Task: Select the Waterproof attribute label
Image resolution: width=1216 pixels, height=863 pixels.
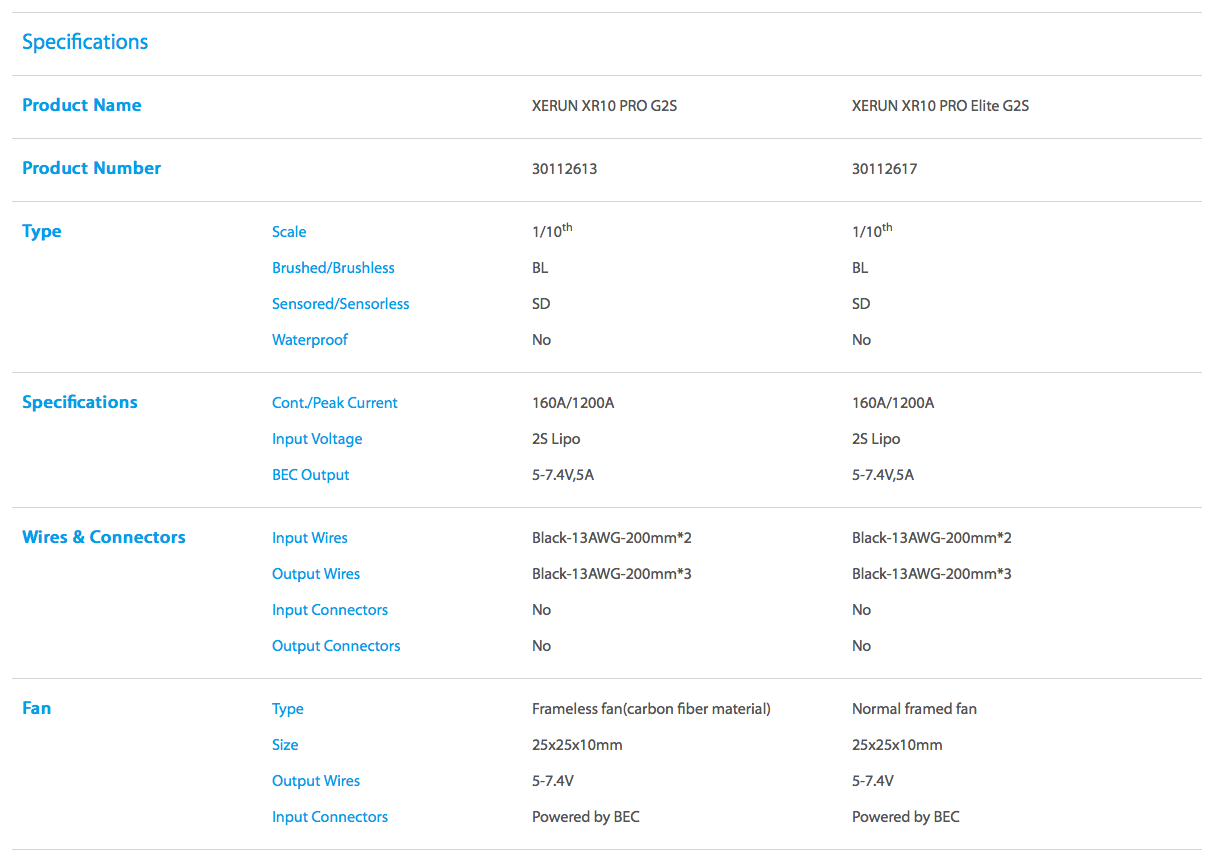Action: point(310,340)
